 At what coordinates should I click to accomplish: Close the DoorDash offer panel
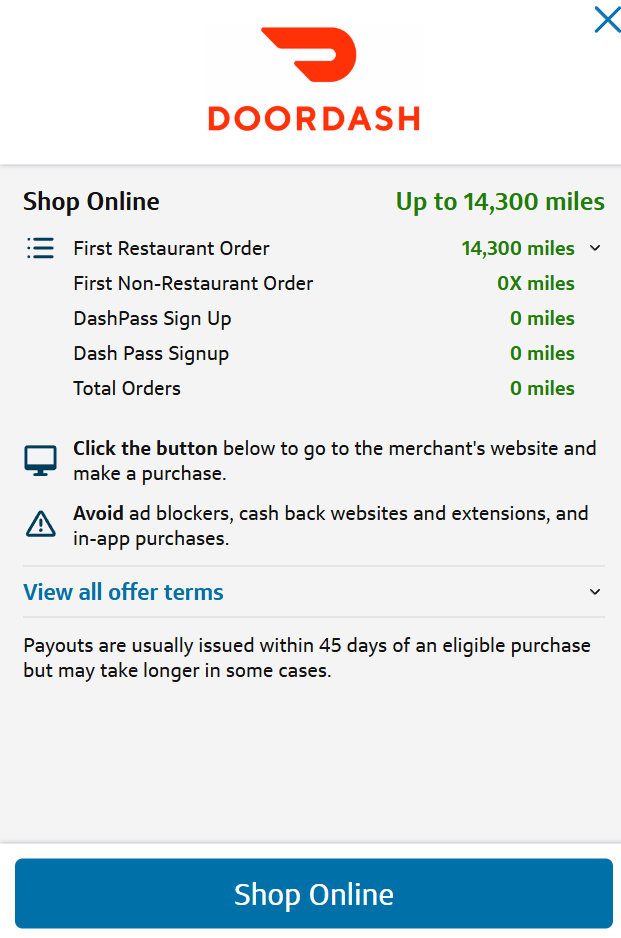click(606, 20)
